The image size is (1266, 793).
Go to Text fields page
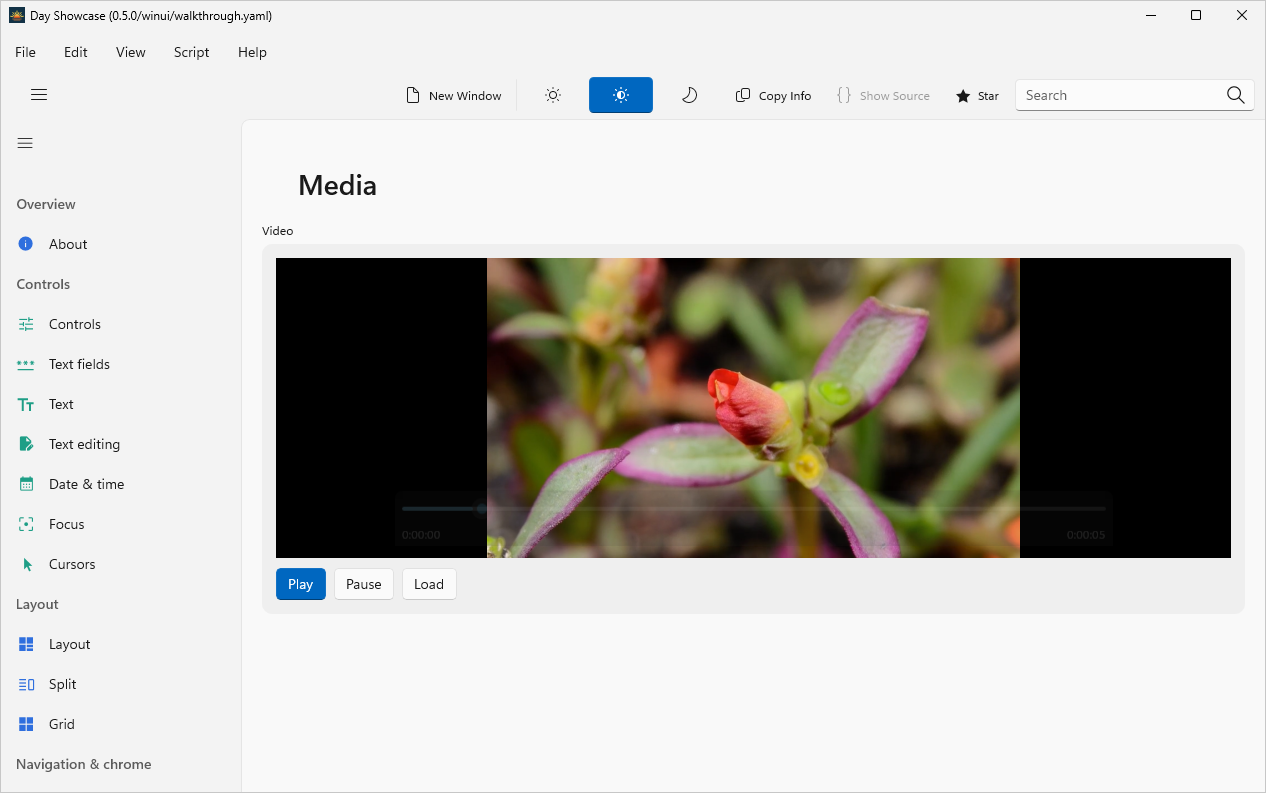click(x=120, y=364)
